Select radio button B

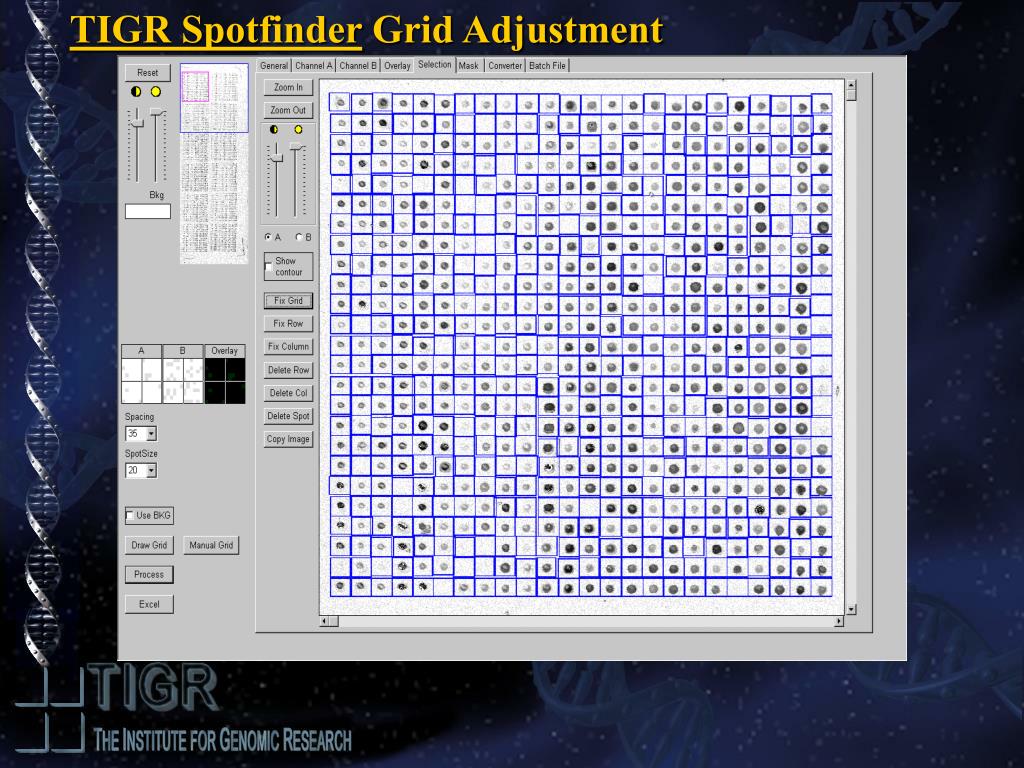298,237
